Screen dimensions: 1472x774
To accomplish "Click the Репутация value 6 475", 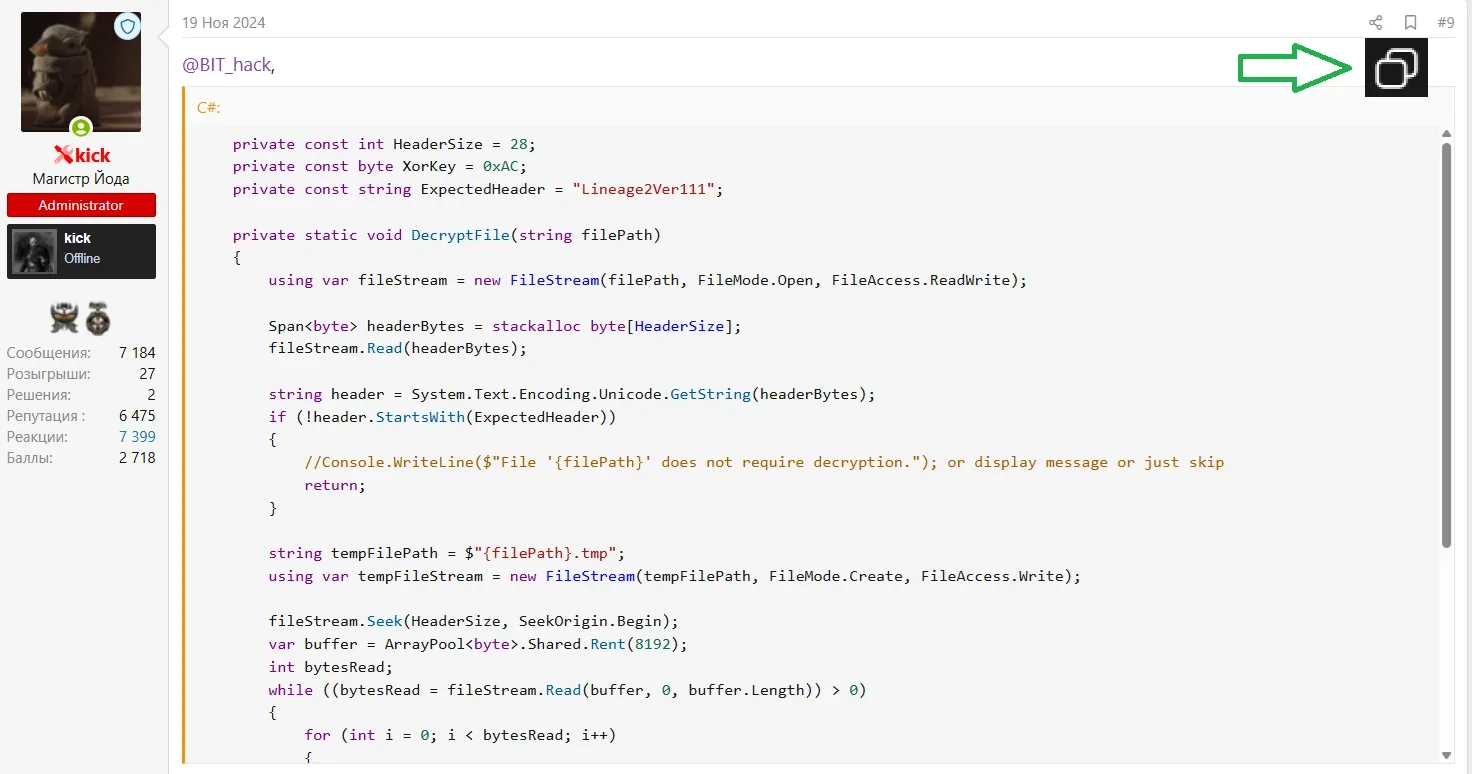I will (137, 416).
